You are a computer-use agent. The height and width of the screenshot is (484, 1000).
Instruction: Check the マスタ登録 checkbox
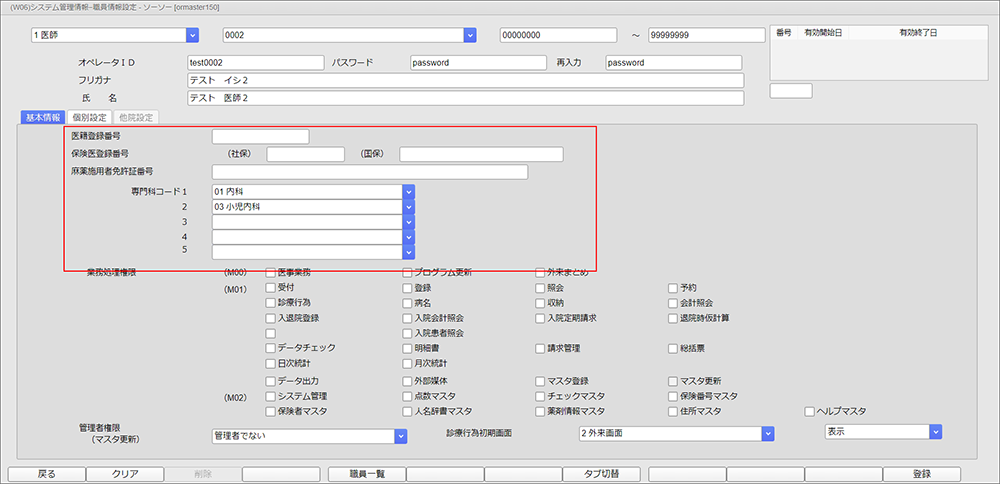pos(541,381)
